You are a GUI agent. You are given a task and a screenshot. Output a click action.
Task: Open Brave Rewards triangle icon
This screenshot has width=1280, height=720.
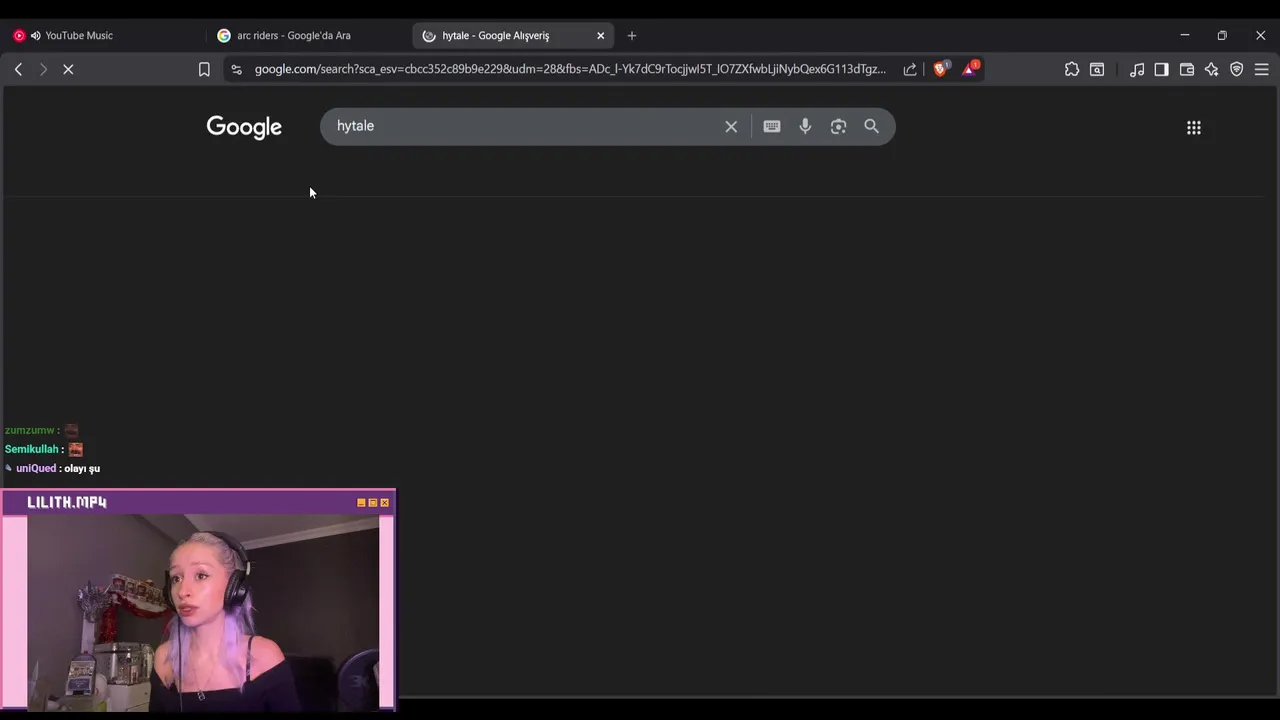point(970,69)
